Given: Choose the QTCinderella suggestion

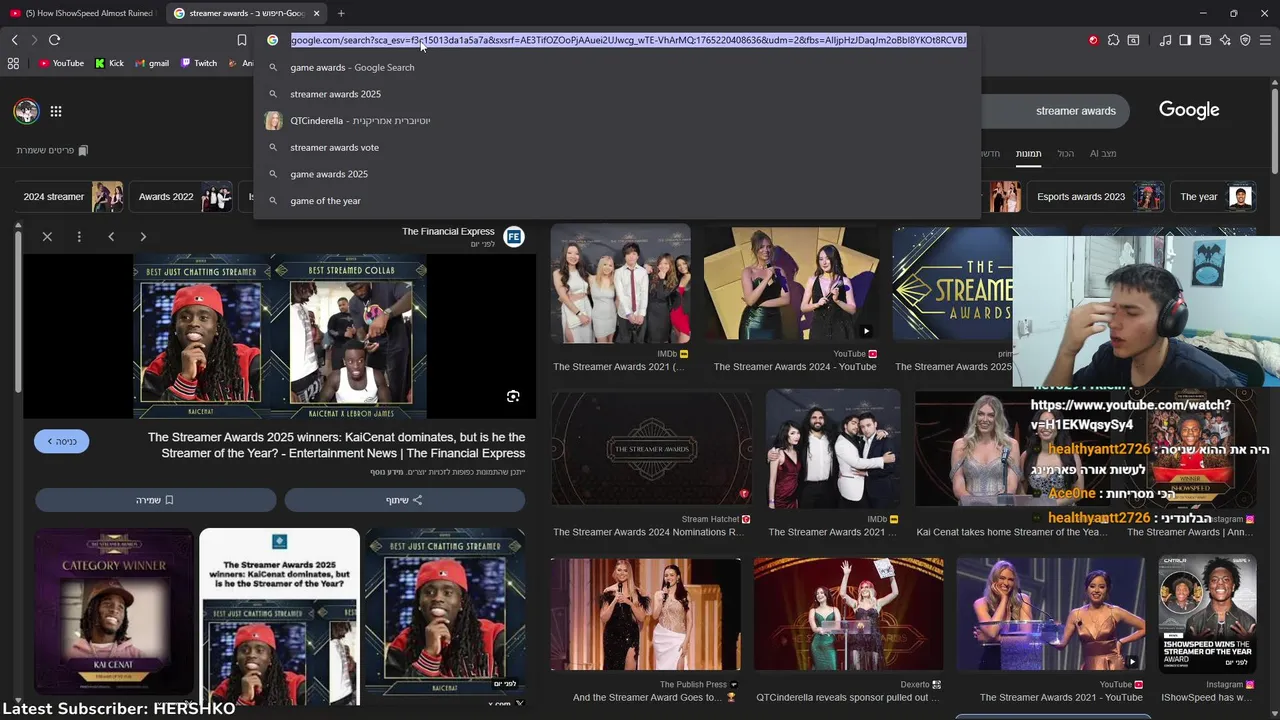Looking at the screenshot, I should tap(617, 121).
